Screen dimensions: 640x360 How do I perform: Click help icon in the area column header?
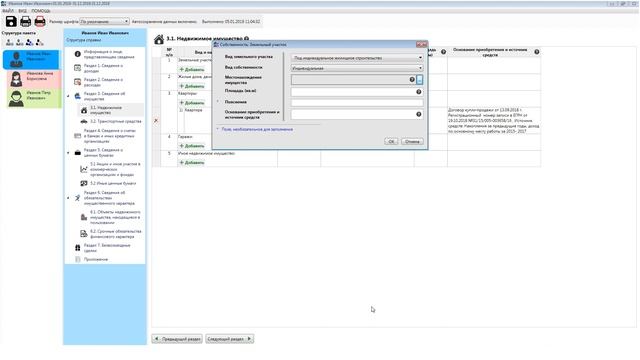pos(443,52)
